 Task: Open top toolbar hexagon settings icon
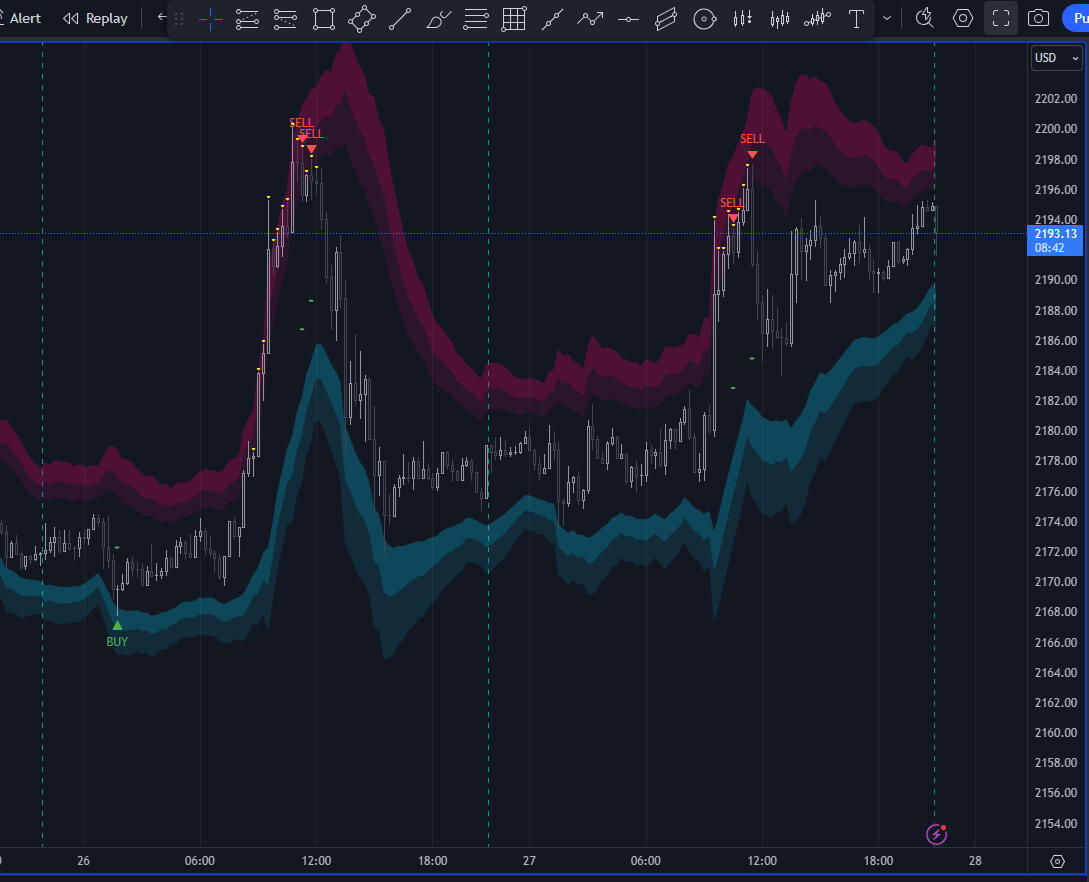(963, 19)
